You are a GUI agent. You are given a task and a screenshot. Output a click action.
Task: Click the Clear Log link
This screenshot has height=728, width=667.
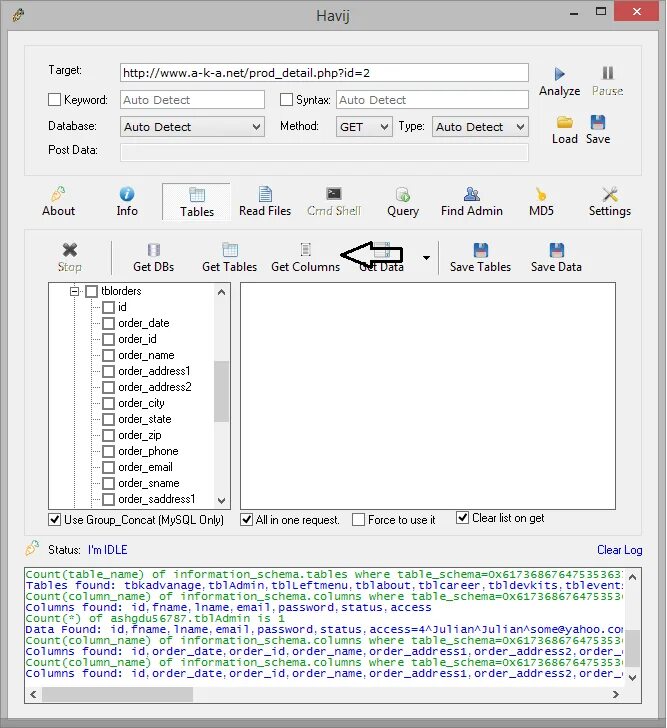pos(620,550)
